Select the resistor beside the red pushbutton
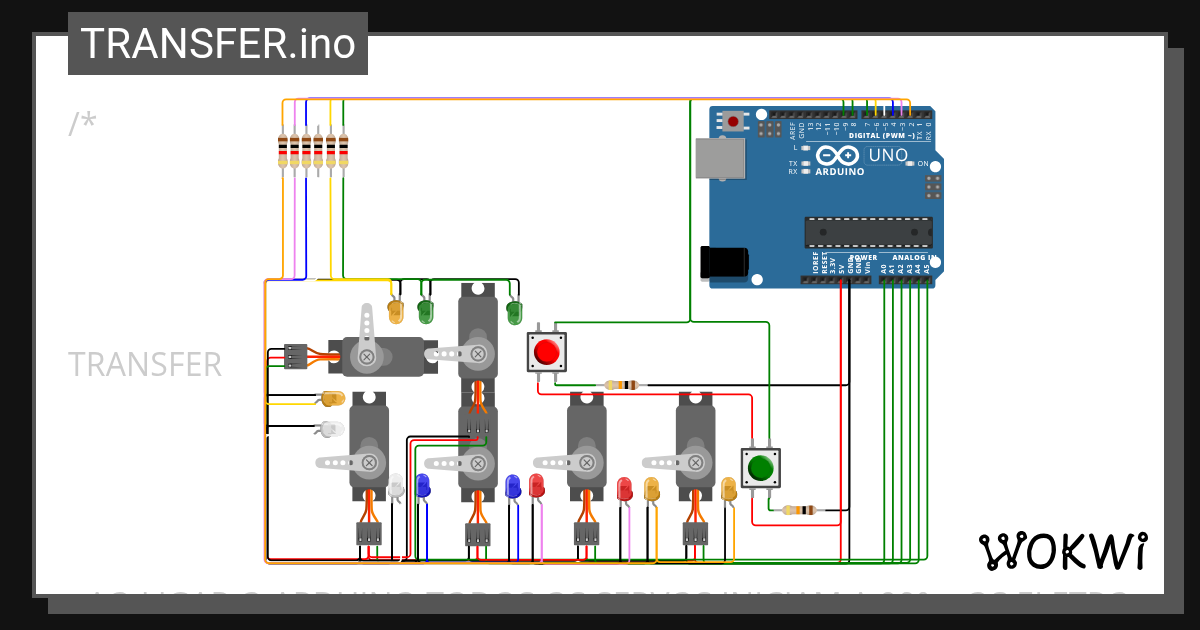This screenshot has height=630, width=1200. 620,383
